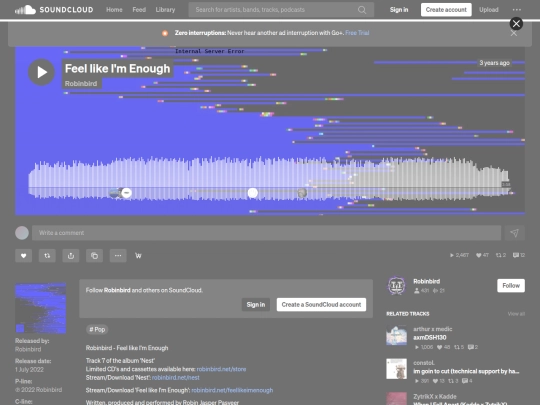Click the gray avatar comment marker on waveform
Viewport: 540px width, 405px height.
coord(302,193)
